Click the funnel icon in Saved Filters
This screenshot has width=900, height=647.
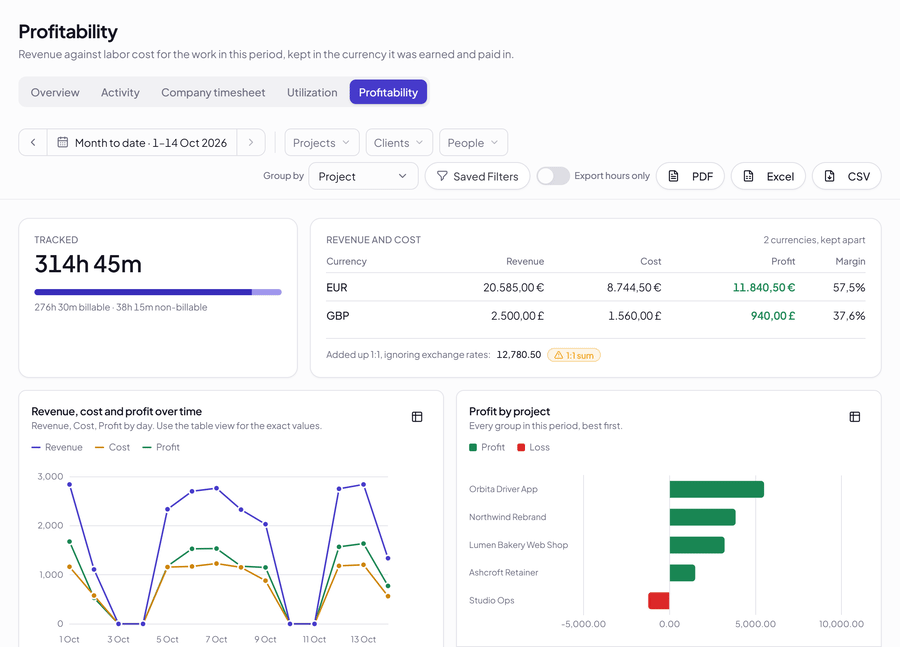tap(442, 176)
